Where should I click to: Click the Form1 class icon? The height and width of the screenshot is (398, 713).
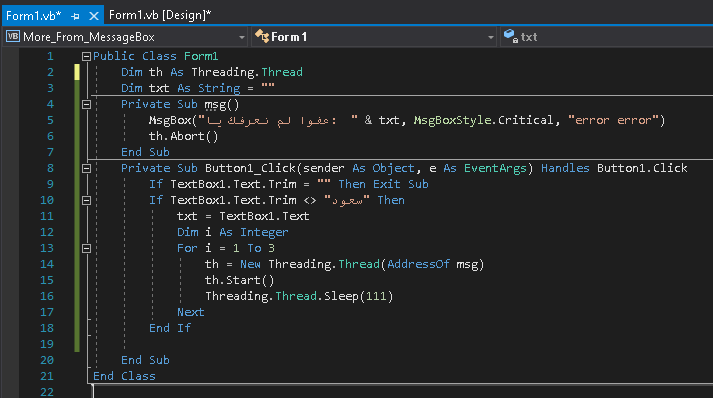(262, 36)
